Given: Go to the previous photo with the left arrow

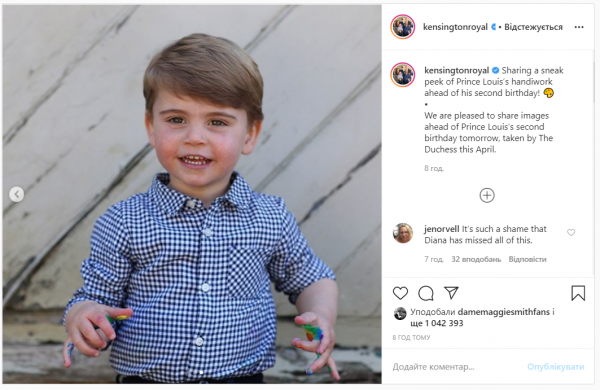Looking at the screenshot, I should (x=16, y=194).
